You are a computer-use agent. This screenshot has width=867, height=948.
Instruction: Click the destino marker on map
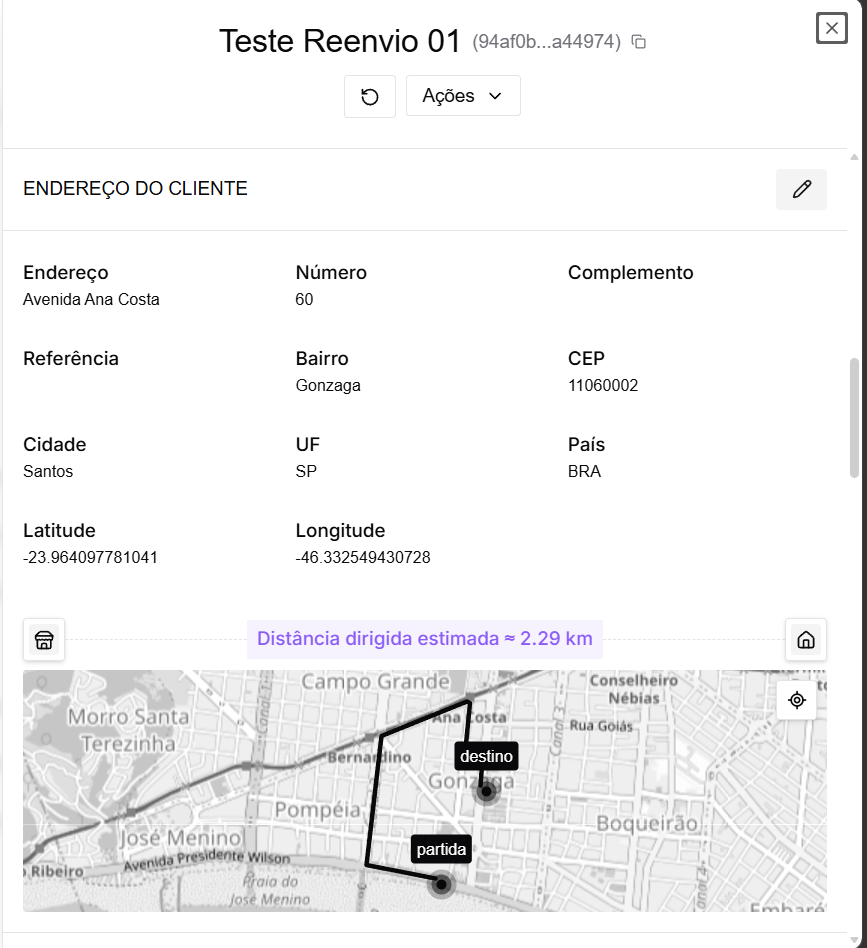486,791
